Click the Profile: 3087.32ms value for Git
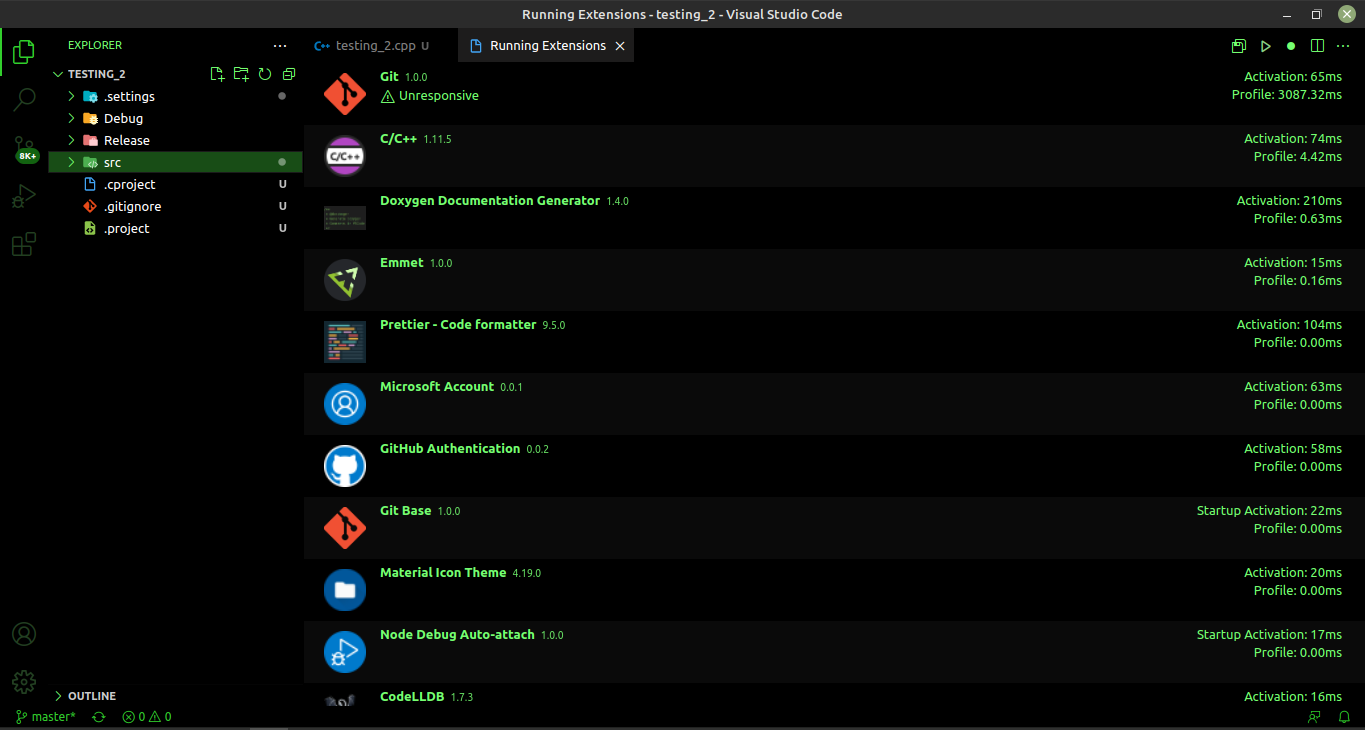 pyautogui.click(x=1287, y=95)
